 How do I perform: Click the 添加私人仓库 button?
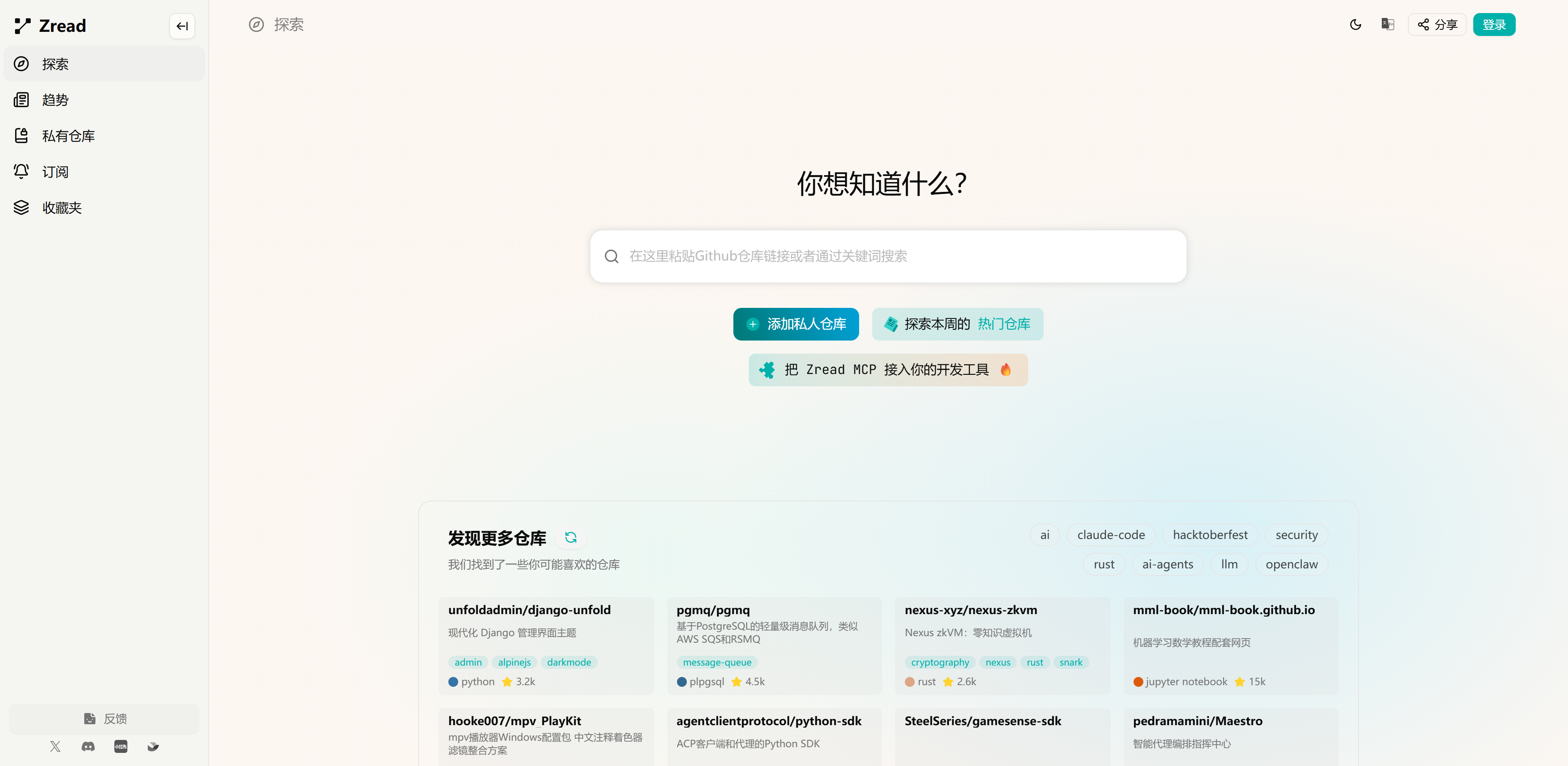[795, 324]
